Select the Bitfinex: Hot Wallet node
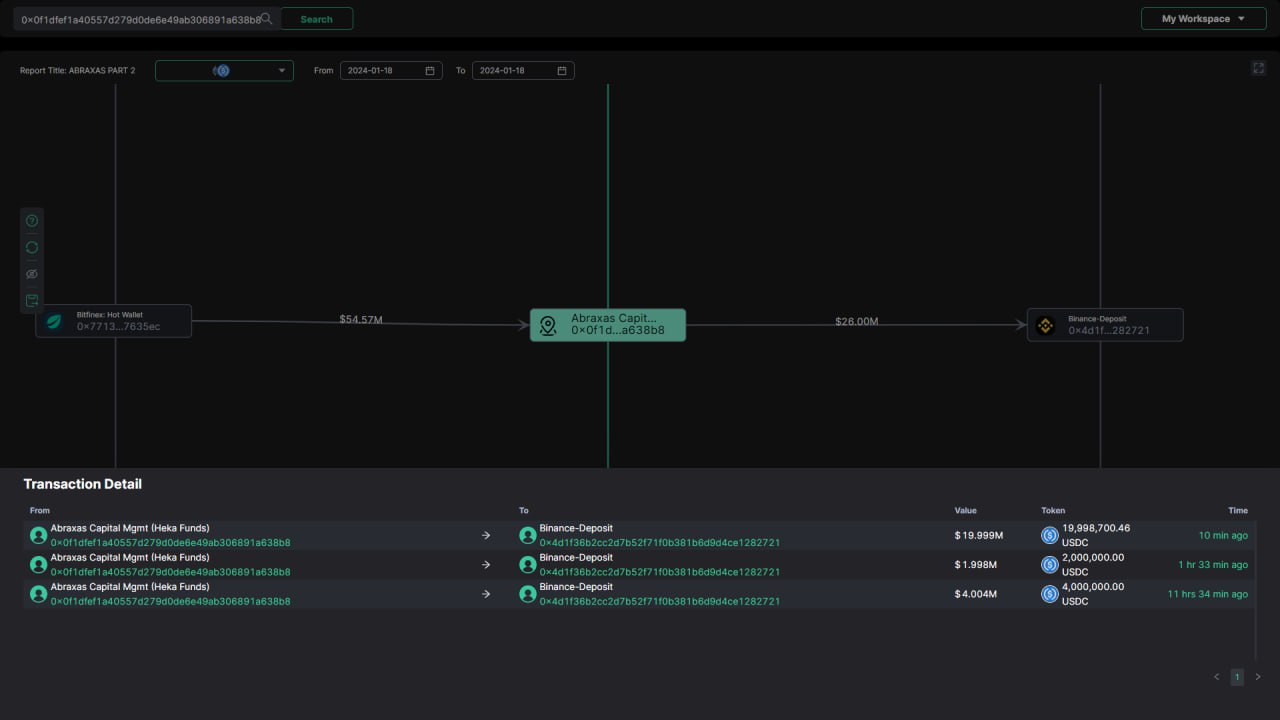 coord(113,321)
